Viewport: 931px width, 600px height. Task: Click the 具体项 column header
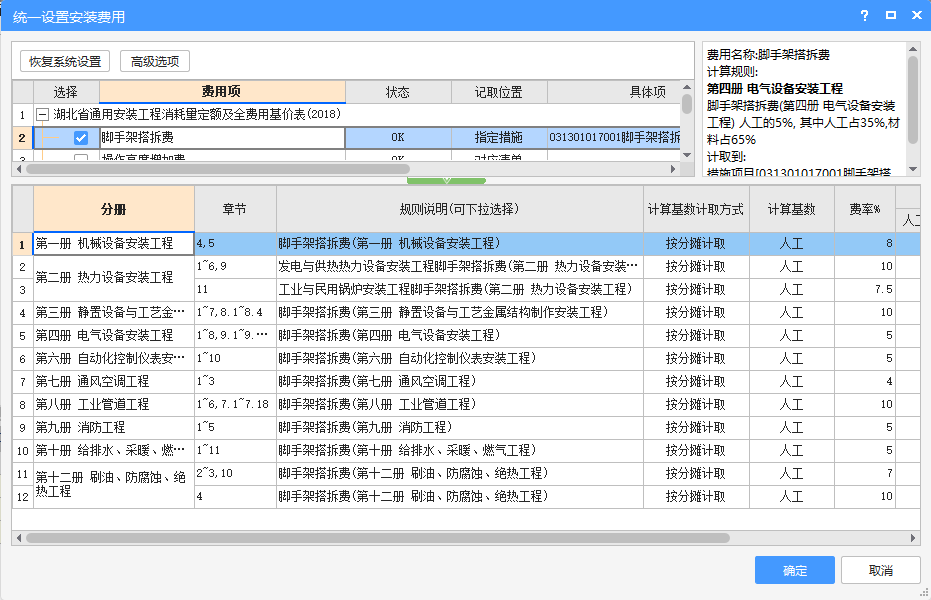(x=613, y=92)
